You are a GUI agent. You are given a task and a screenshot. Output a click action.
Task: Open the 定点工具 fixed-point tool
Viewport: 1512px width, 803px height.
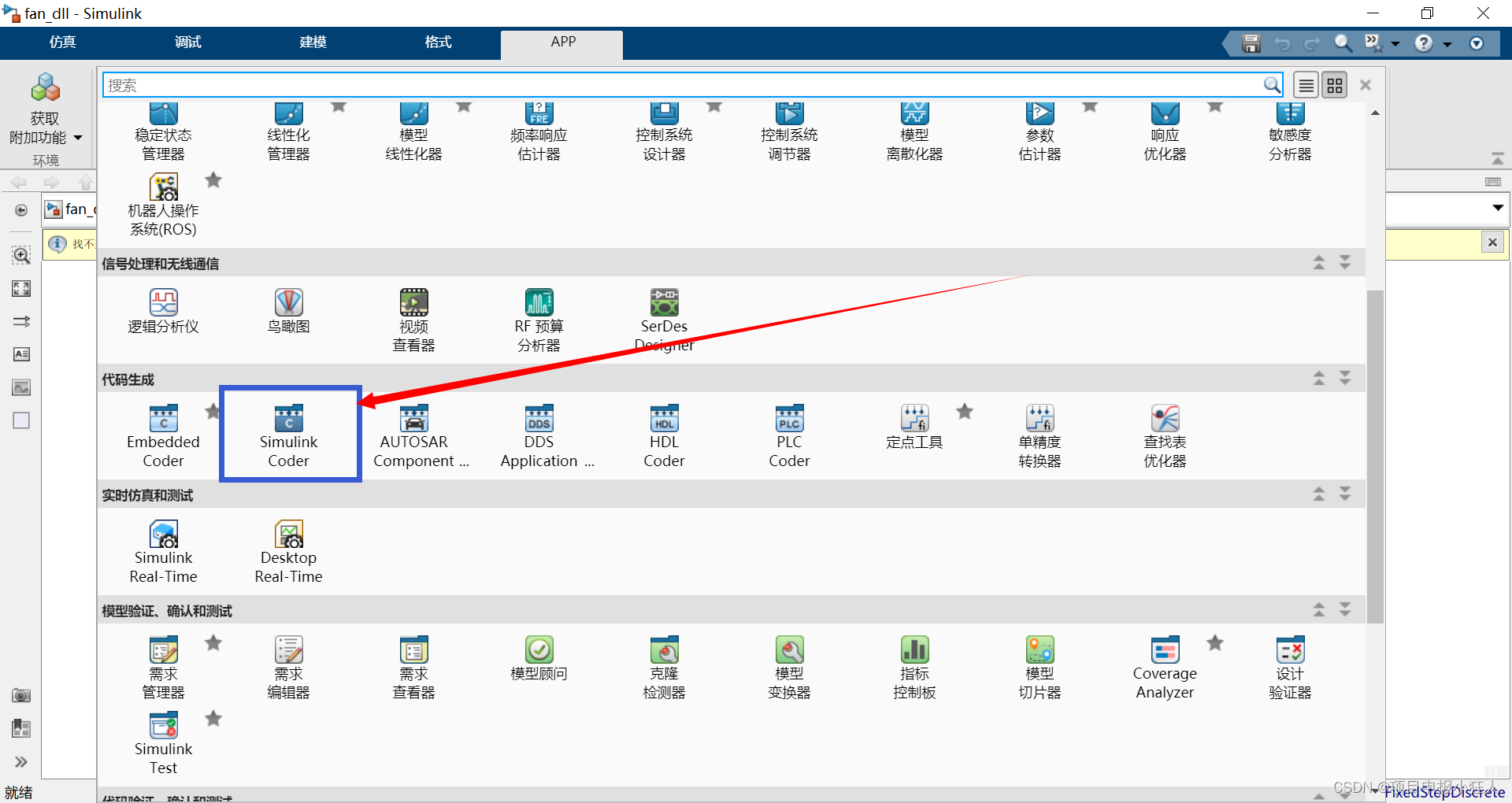914,427
